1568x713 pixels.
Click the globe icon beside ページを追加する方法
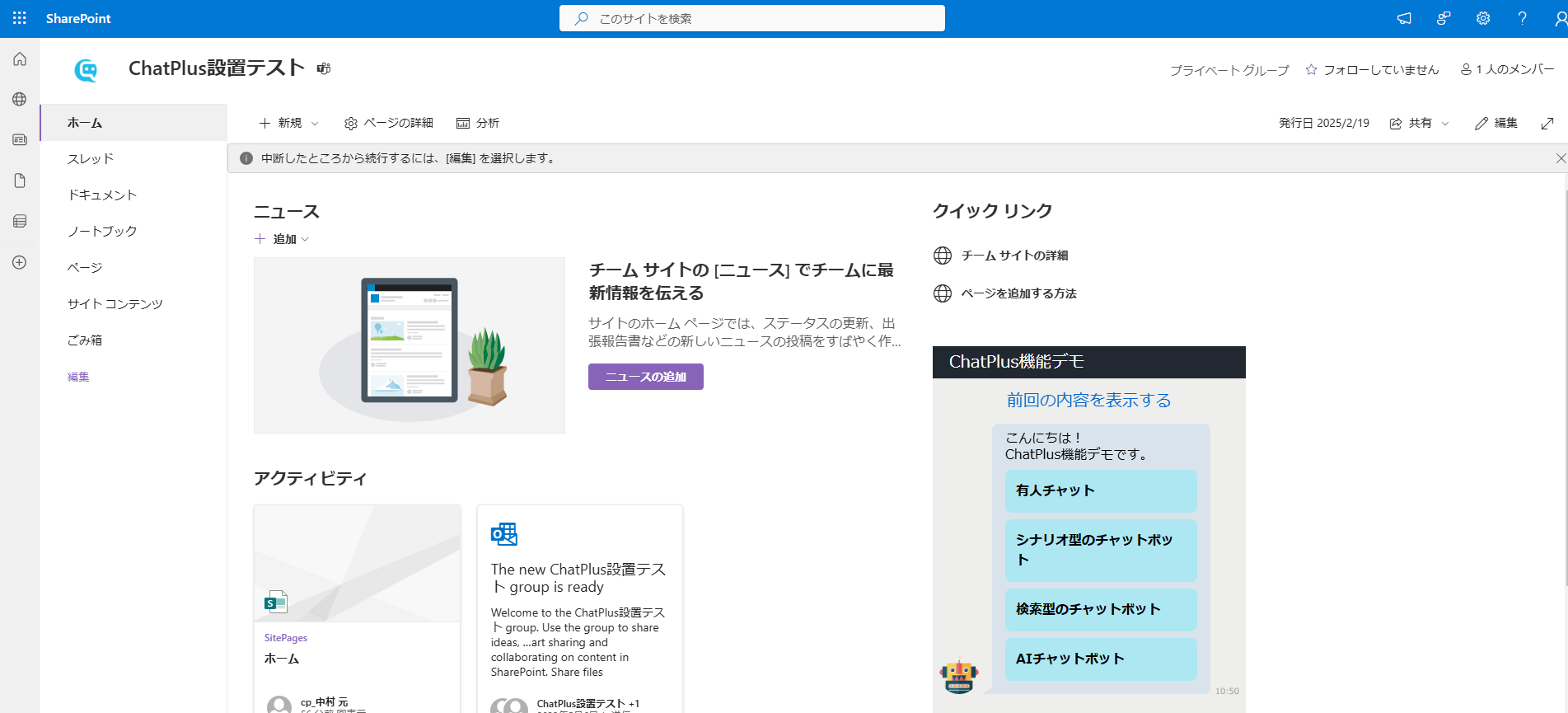[943, 293]
